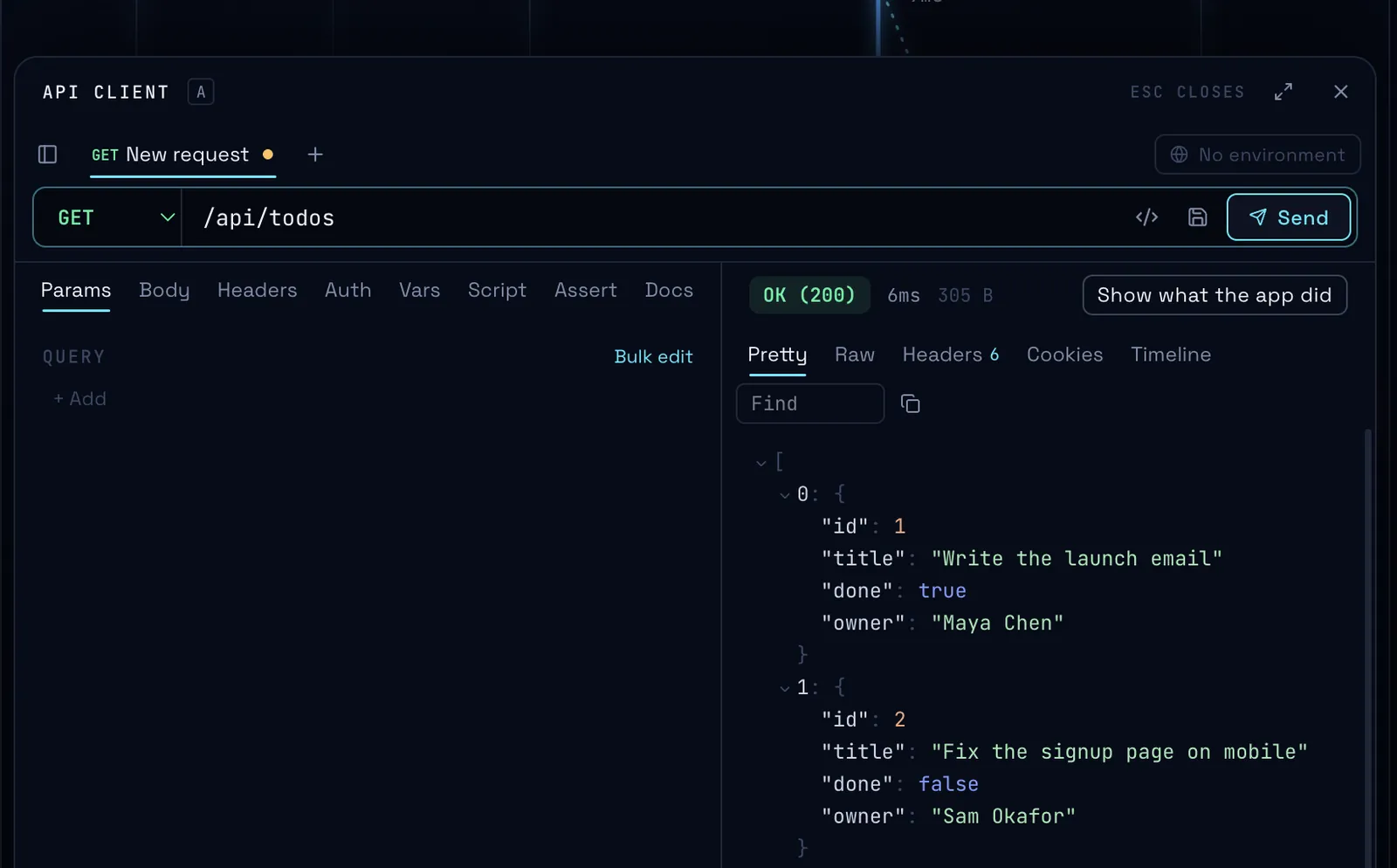The image size is (1397, 868).
Task: Switch to the request Headers tab
Action: click(257, 290)
